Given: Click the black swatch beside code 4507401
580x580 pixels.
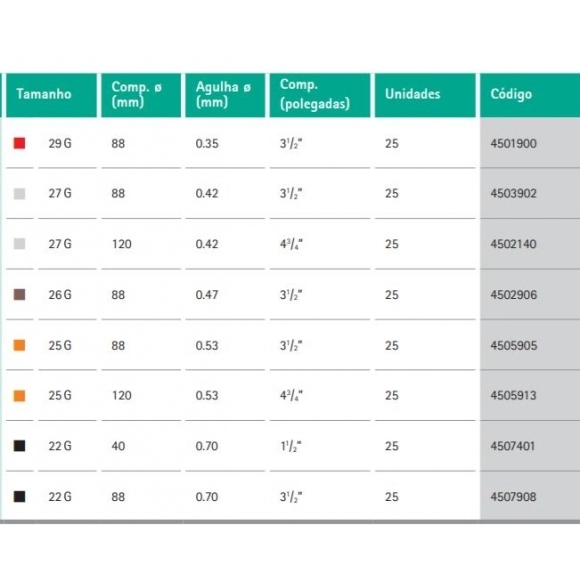Looking at the screenshot, I should (x=20, y=446).
